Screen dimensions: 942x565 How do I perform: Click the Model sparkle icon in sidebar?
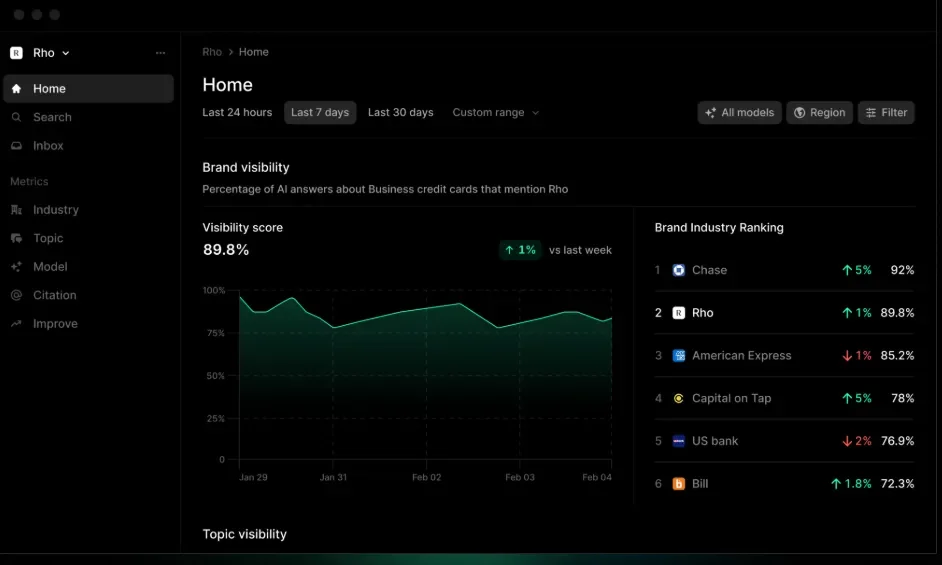[16, 266]
